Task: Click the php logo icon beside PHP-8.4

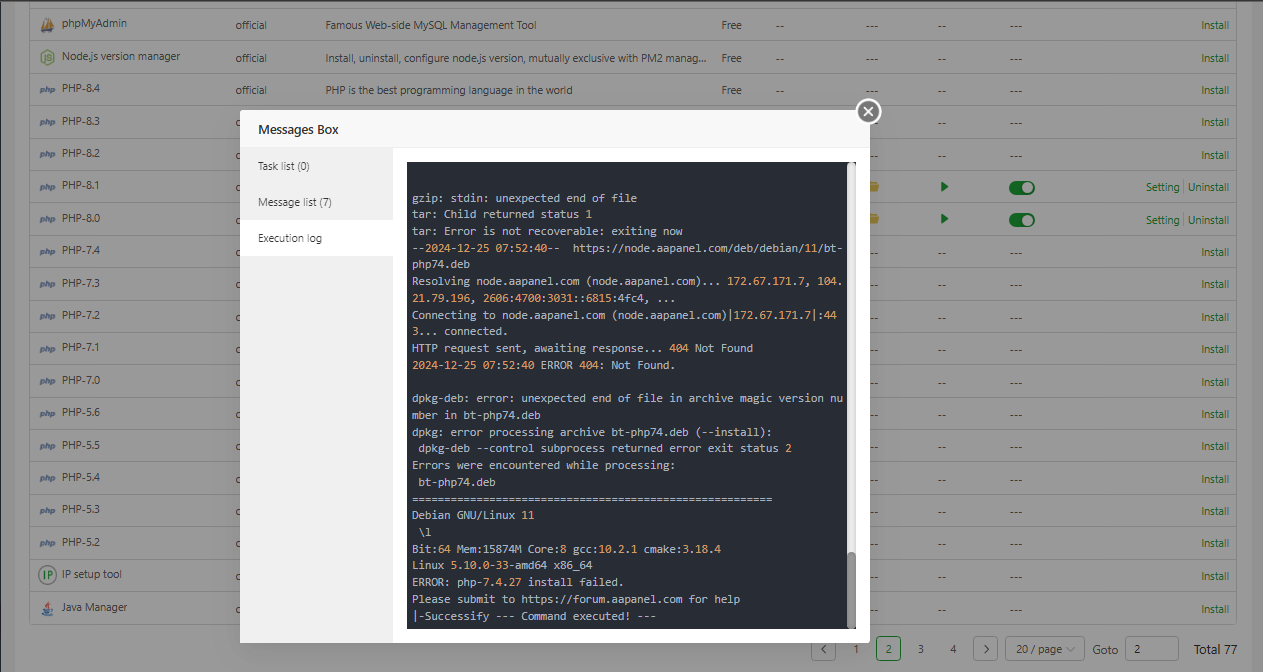Action: 47,90
